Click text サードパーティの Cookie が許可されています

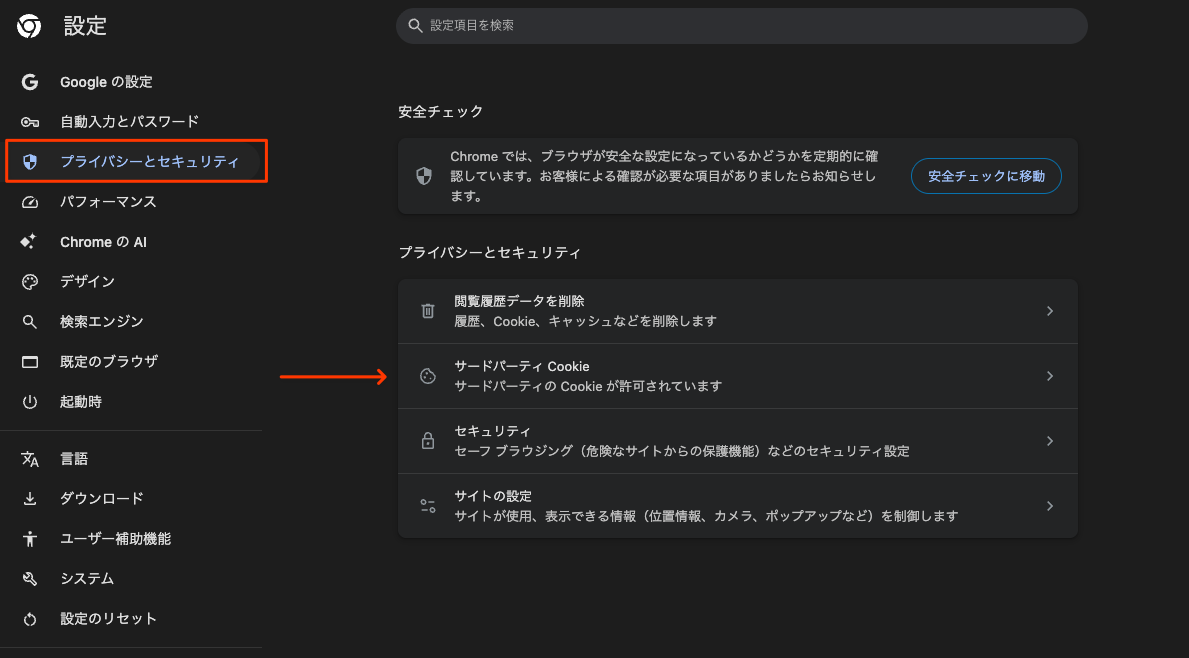(x=588, y=387)
